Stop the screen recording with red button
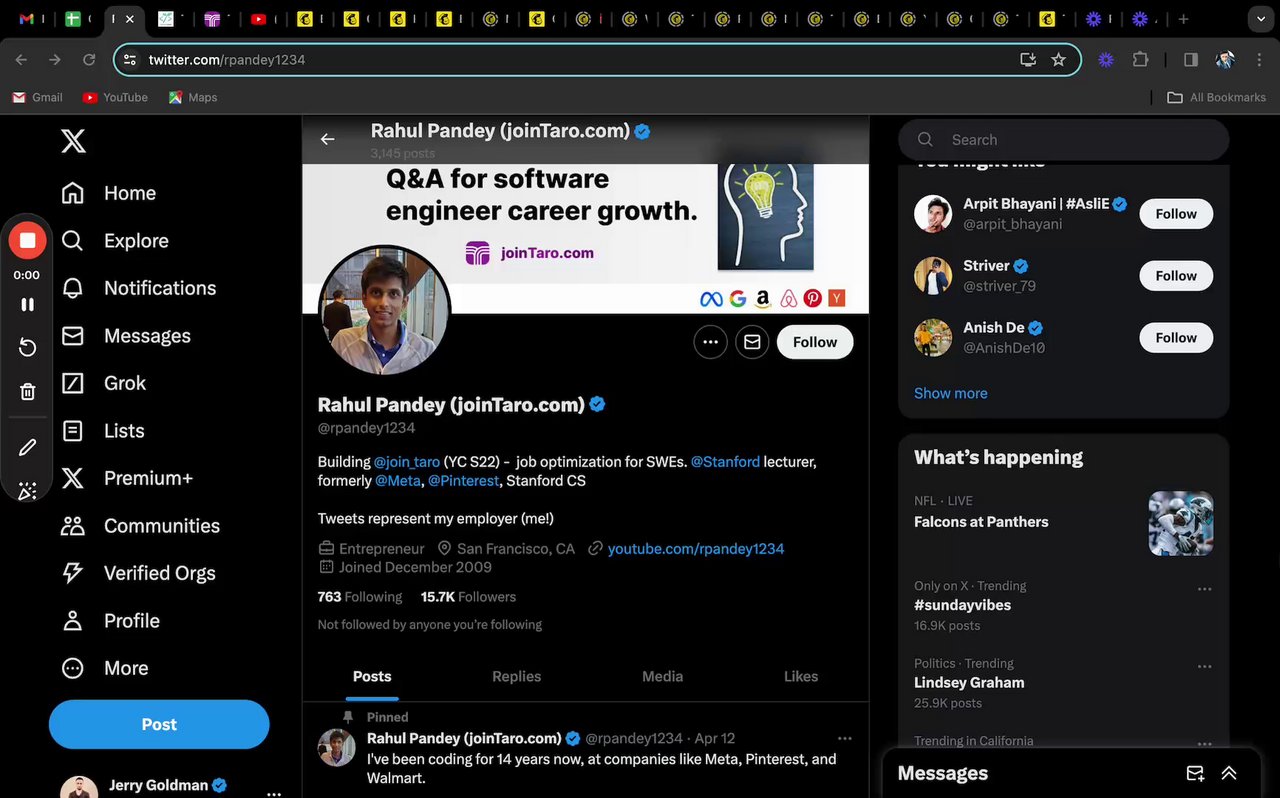The width and height of the screenshot is (1280, 798). 28,240
